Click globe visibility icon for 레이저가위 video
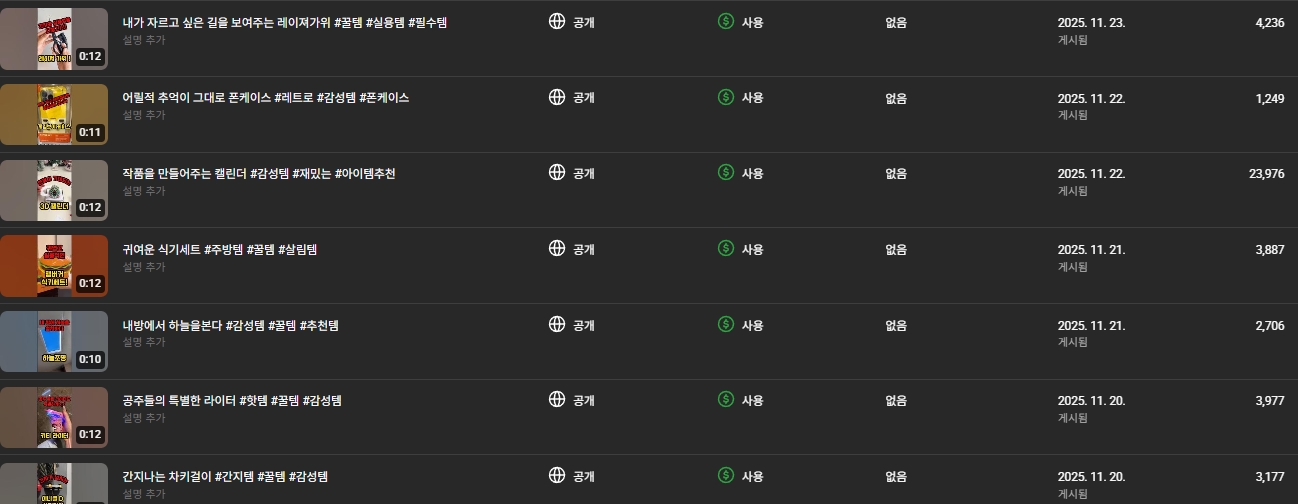Screen dimensions: 1298x504 [557, 21]
